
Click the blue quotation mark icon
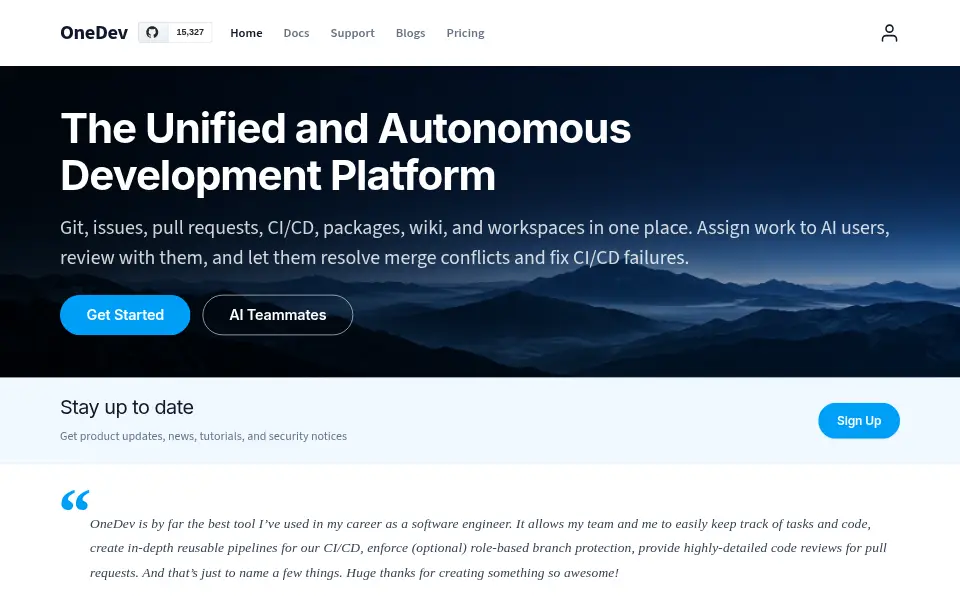click(x=75, y=500)
